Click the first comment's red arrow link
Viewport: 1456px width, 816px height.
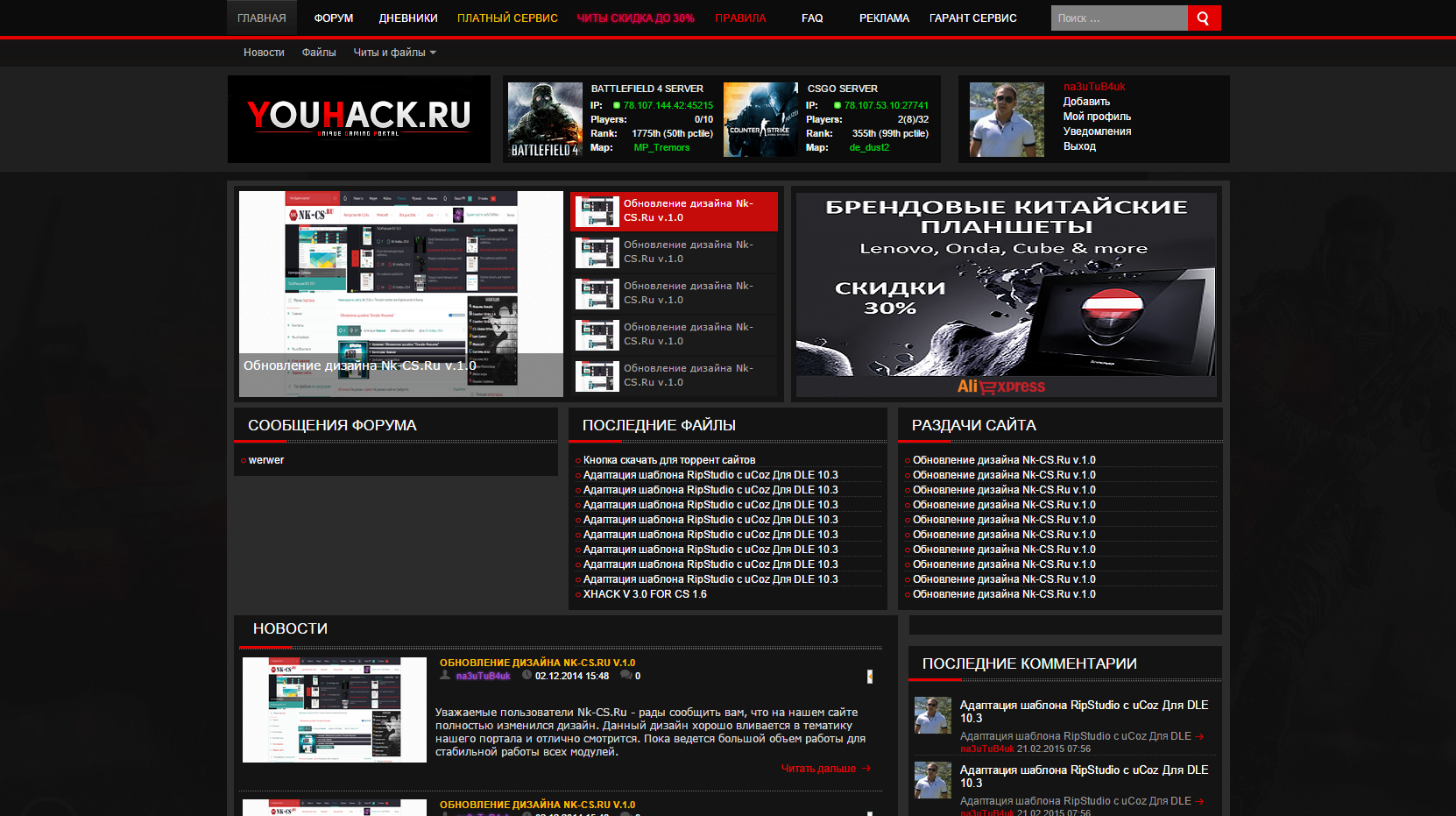[1199, 737]
